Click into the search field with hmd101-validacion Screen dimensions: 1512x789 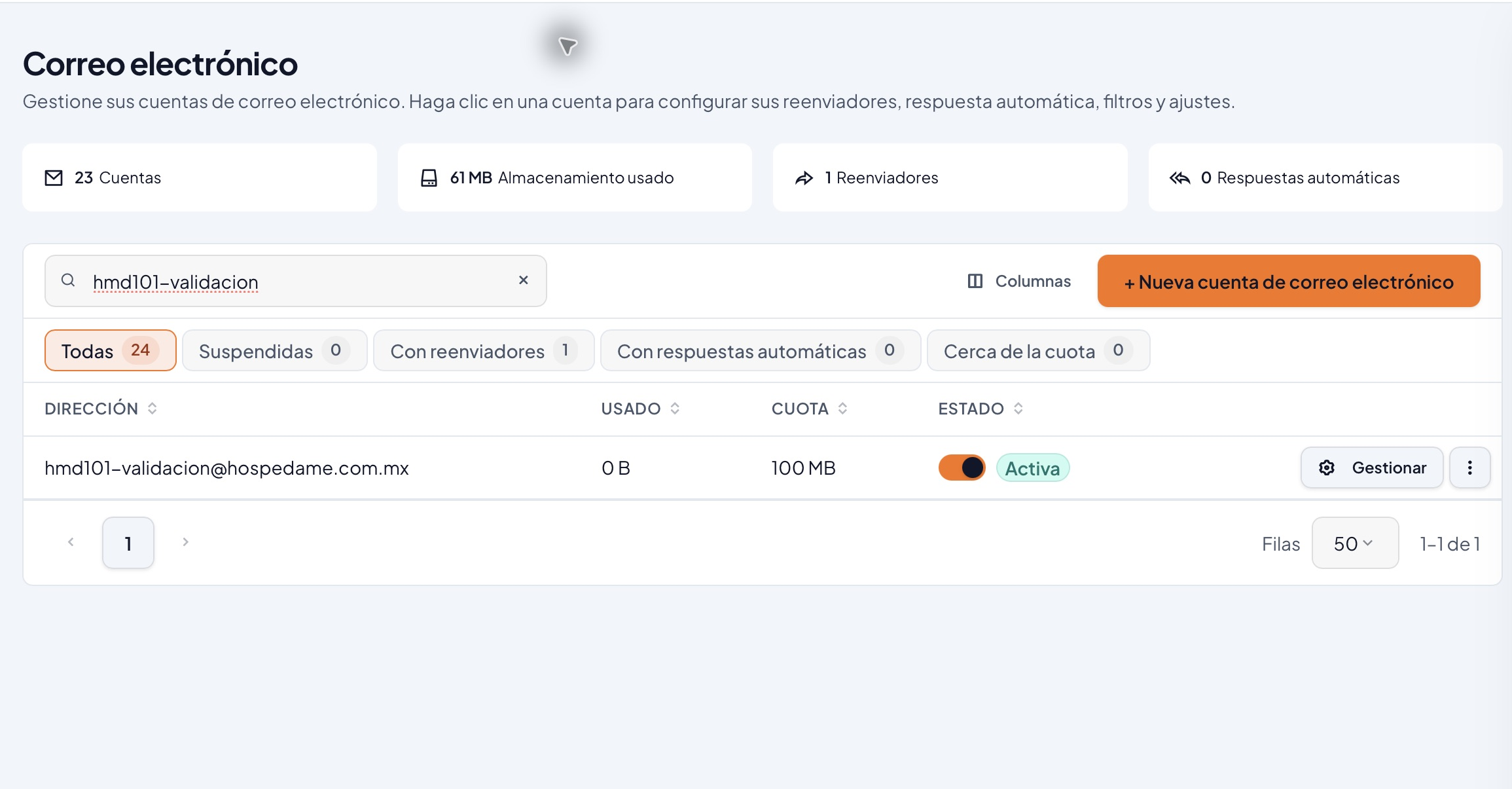[296, 281]
